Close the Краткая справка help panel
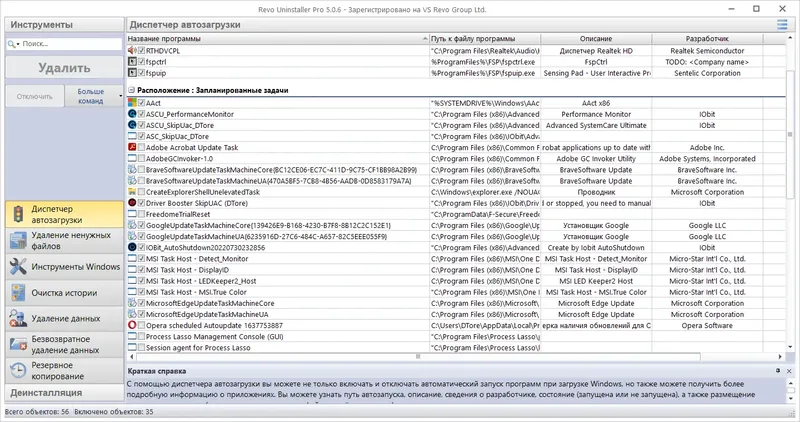The width and height of the screenshot is (800, 422). pyautogui.click(x=789, y=371)
